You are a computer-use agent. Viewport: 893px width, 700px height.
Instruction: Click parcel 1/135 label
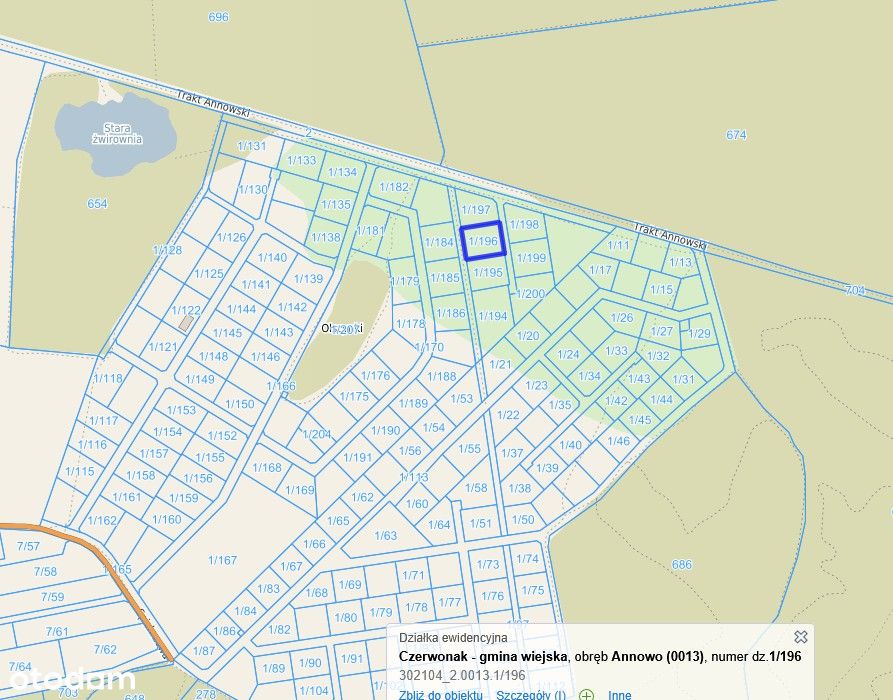pyautogui.click(x=336, y=204)
